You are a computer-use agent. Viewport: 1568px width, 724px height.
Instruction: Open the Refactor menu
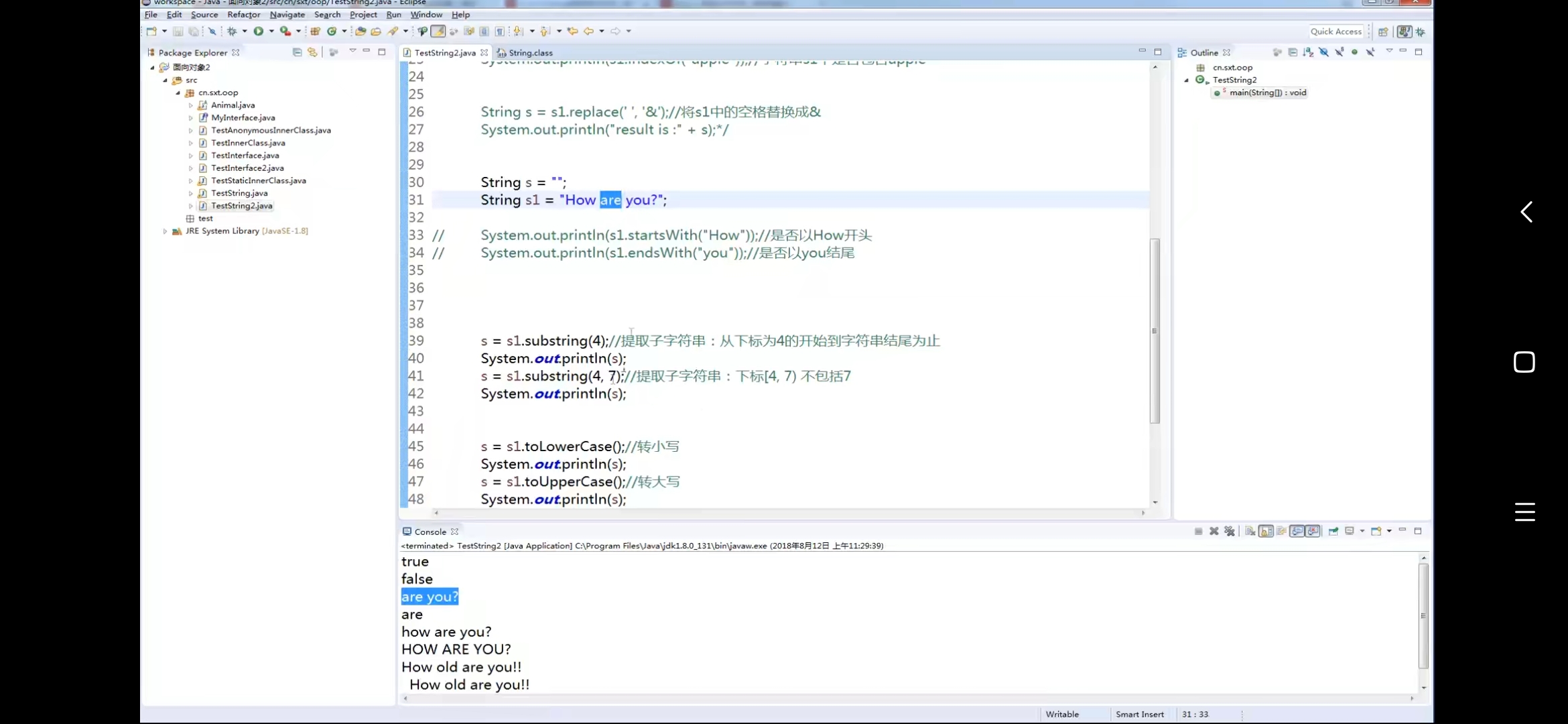(243, 14)
